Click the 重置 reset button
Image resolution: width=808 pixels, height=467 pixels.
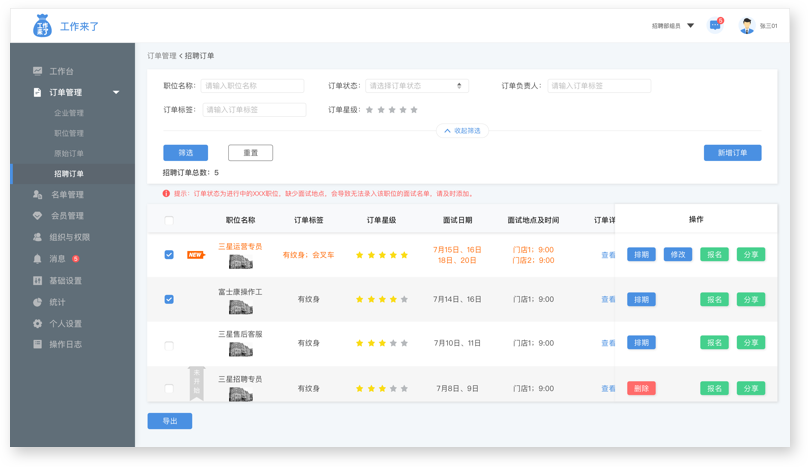click(x=250, y=153)
